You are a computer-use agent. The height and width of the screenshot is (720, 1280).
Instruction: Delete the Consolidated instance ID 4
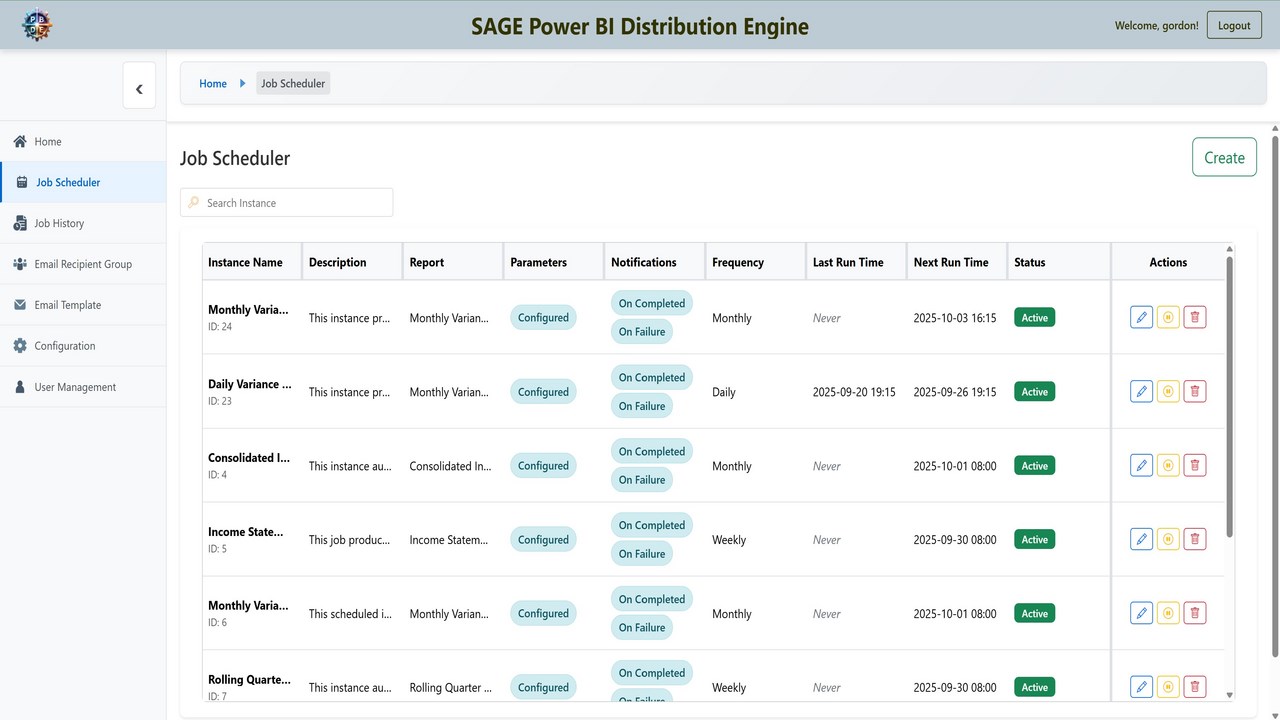click(x=1194, y=465)
